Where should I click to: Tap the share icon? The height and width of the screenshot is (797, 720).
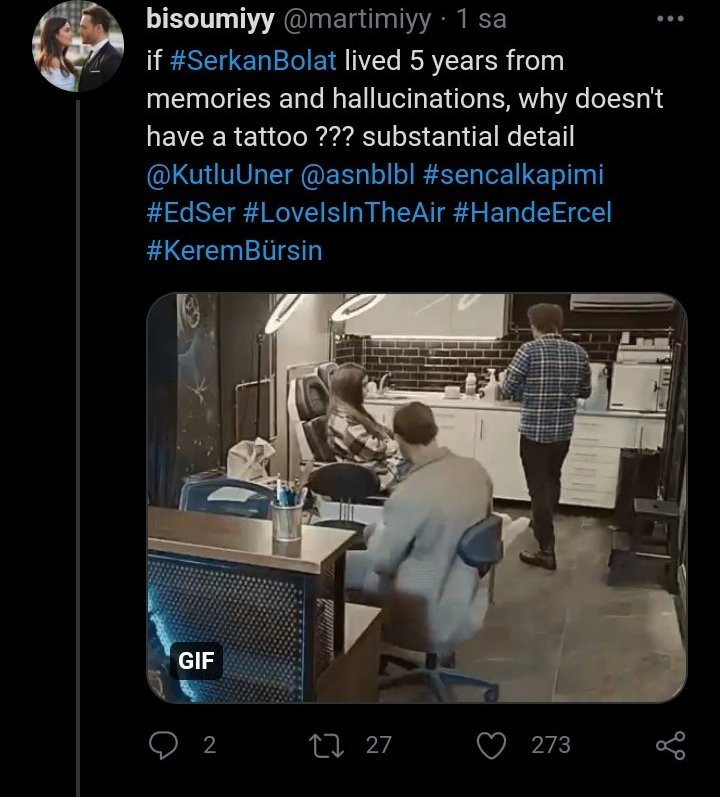point(669,744)
